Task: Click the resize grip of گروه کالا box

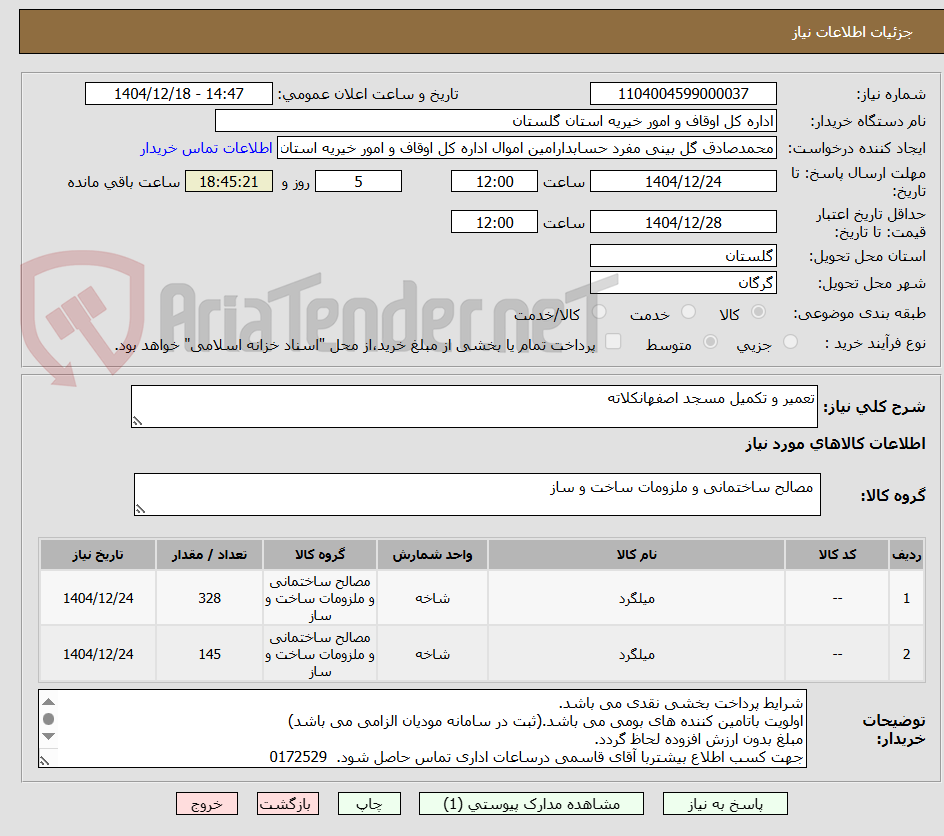Action: 140,509
